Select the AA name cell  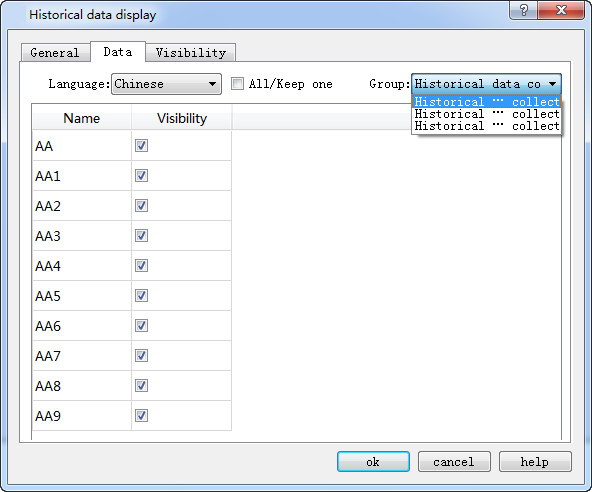click(82, 146)
